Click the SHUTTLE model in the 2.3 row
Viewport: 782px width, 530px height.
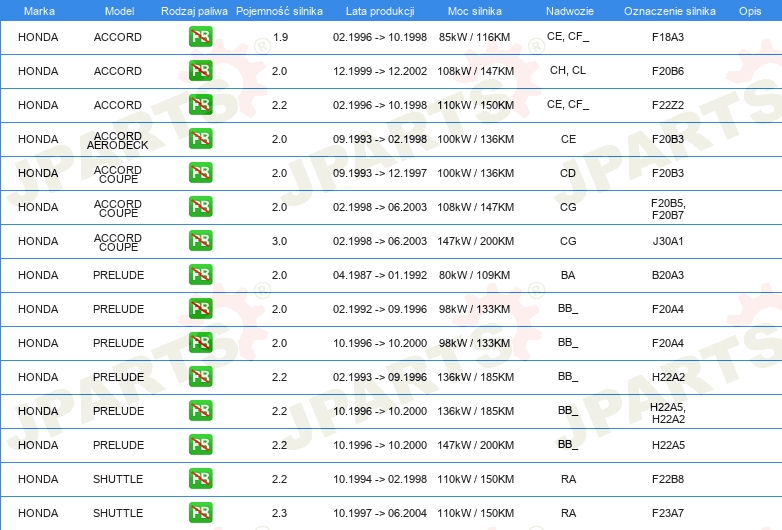(x=118, y=513)
